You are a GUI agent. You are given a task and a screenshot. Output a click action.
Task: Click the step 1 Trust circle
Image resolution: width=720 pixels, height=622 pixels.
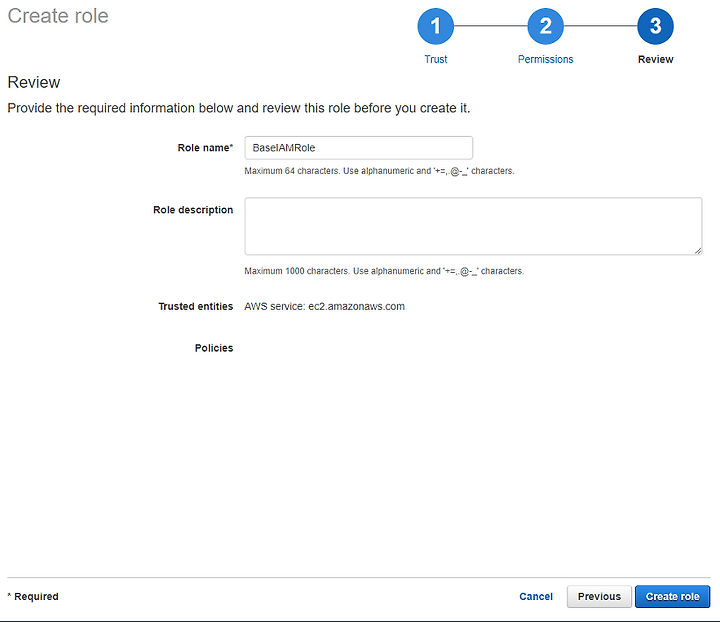(x=435, y=26)
